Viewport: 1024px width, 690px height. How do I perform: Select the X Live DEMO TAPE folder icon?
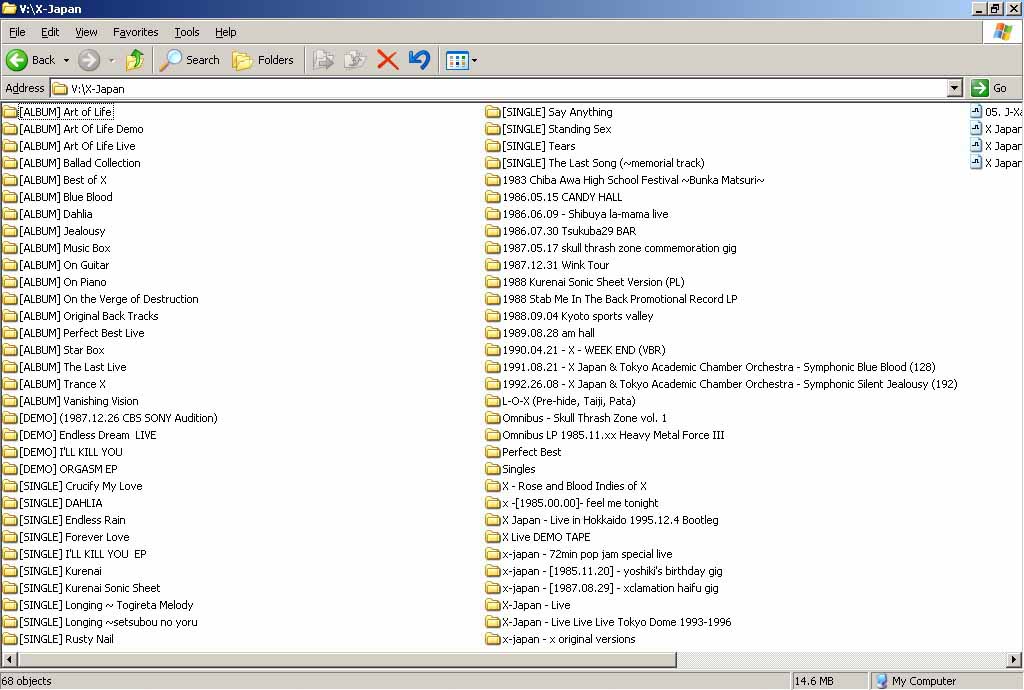coord(493,537)
